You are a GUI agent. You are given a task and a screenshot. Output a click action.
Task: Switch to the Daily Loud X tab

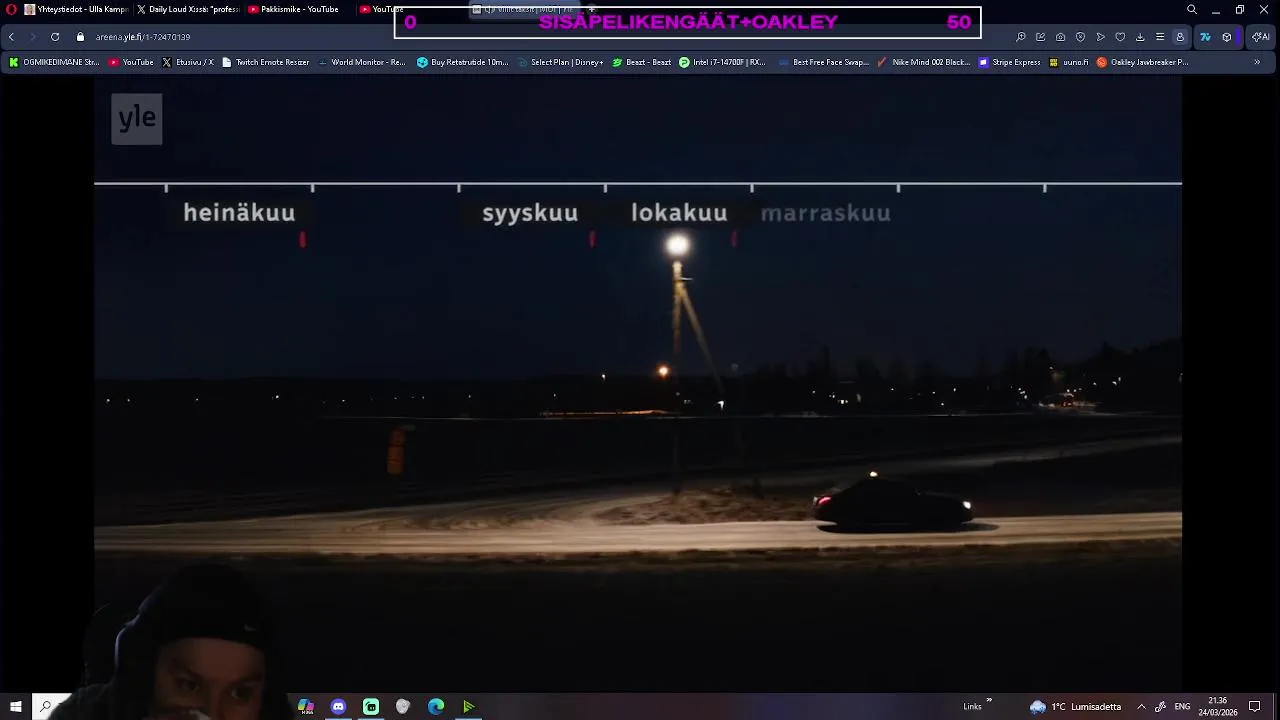click(187, 9)
